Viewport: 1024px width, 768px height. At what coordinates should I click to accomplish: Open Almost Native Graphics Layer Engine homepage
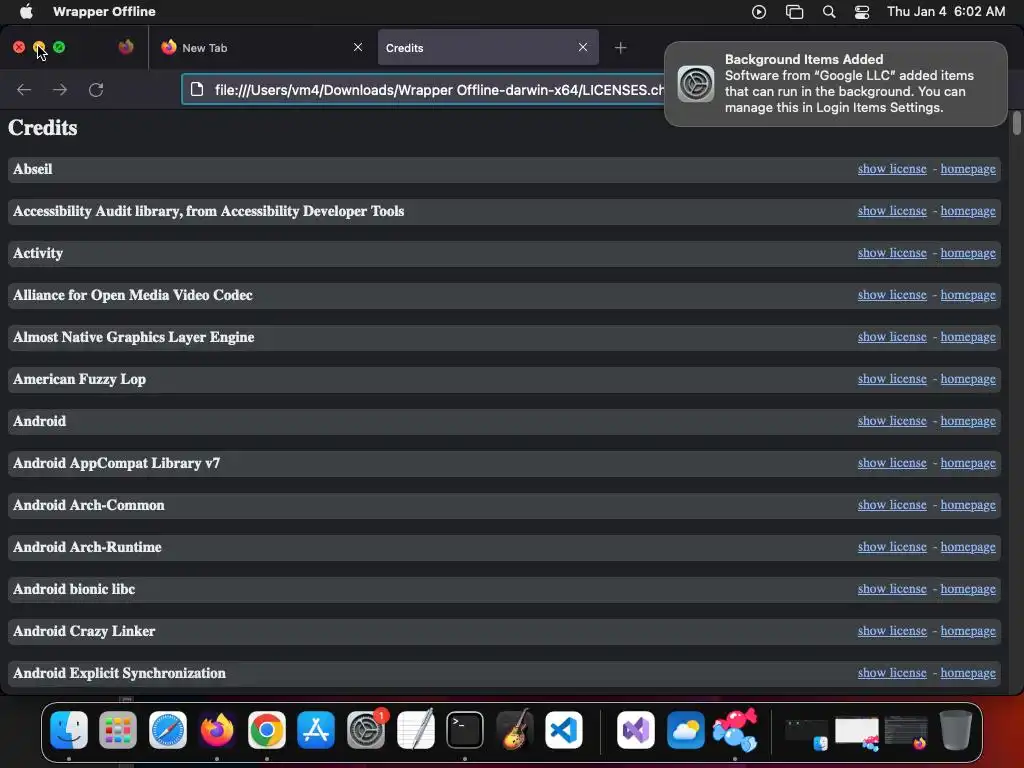point(968,336)
